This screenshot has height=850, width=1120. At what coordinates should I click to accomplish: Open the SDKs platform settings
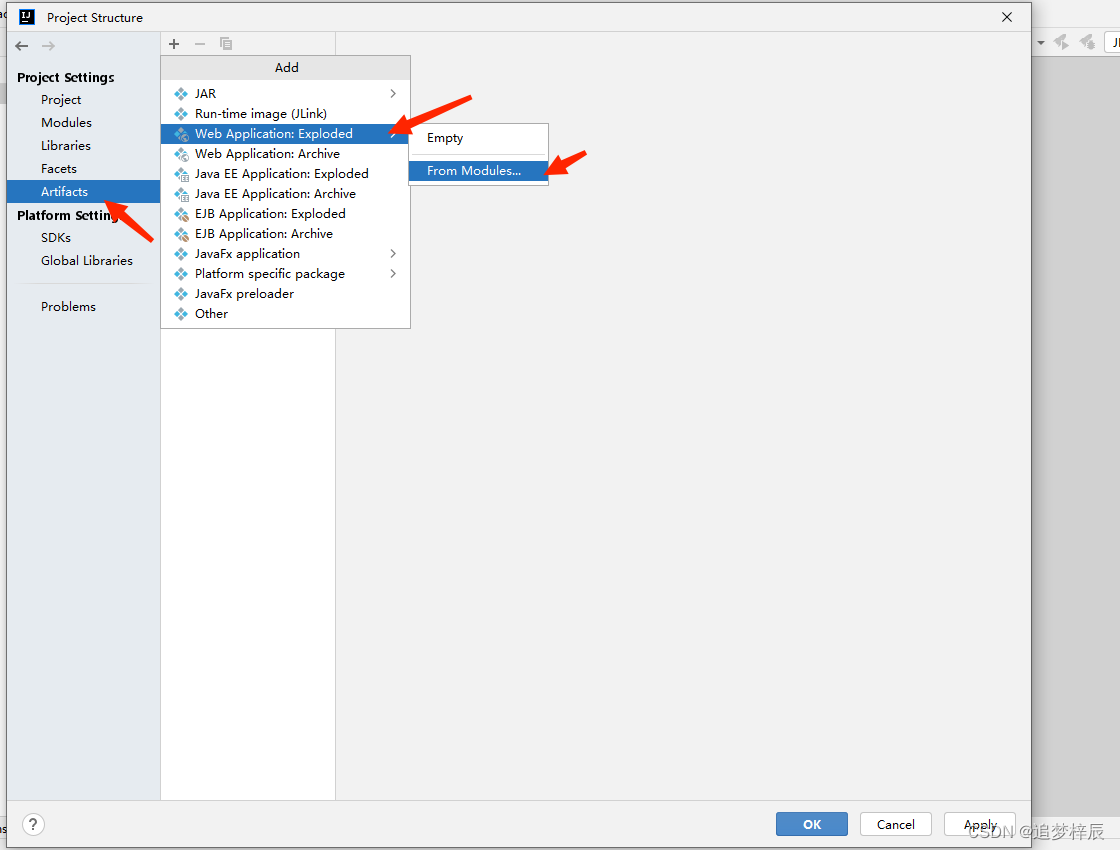pyautogui.click(x=83, y=238)
